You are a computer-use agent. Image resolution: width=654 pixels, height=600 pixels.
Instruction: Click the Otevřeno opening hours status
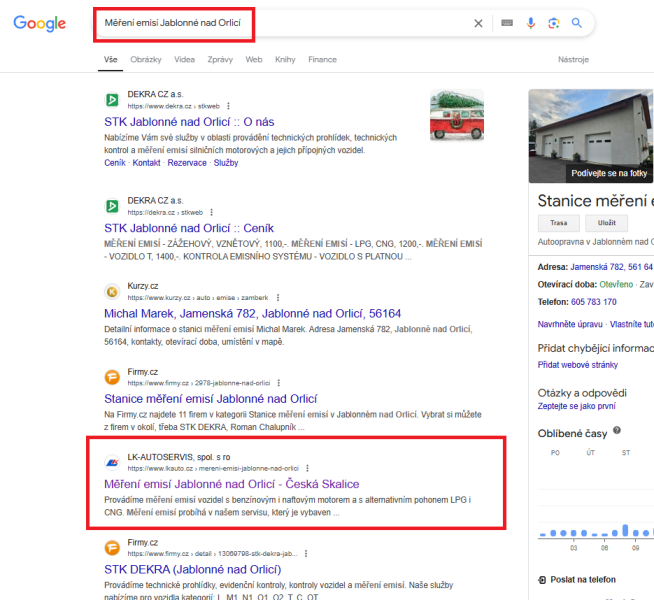point(616,284)
